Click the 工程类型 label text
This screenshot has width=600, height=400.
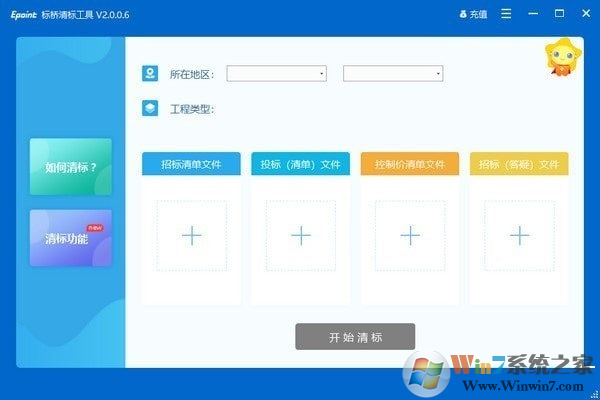(192, 109)
